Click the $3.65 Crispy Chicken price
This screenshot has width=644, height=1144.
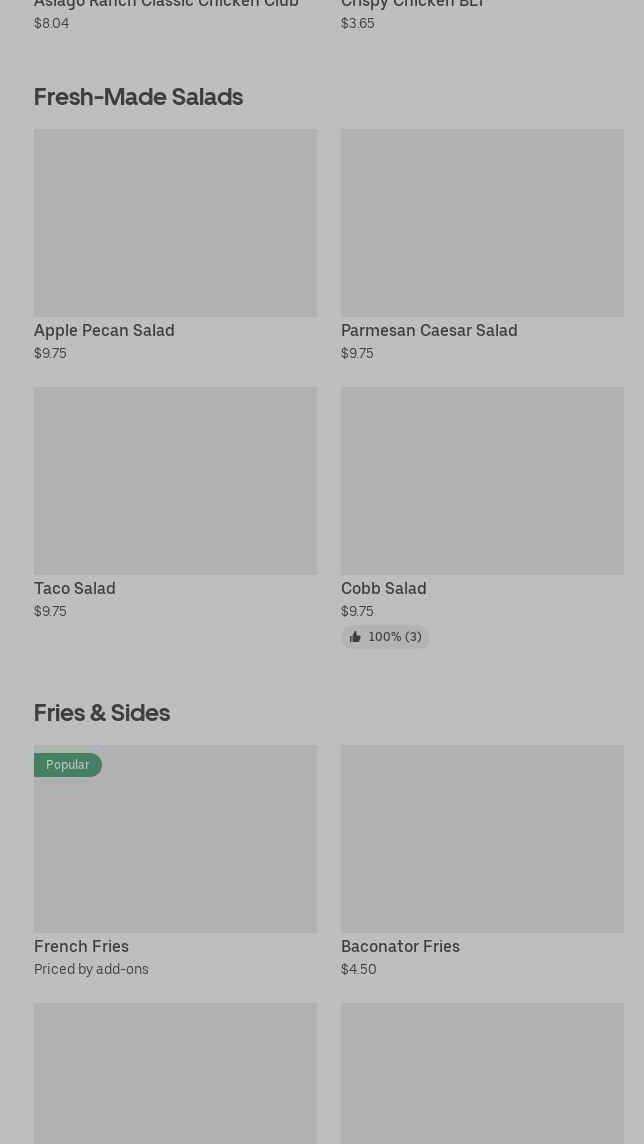click(357, 23)
